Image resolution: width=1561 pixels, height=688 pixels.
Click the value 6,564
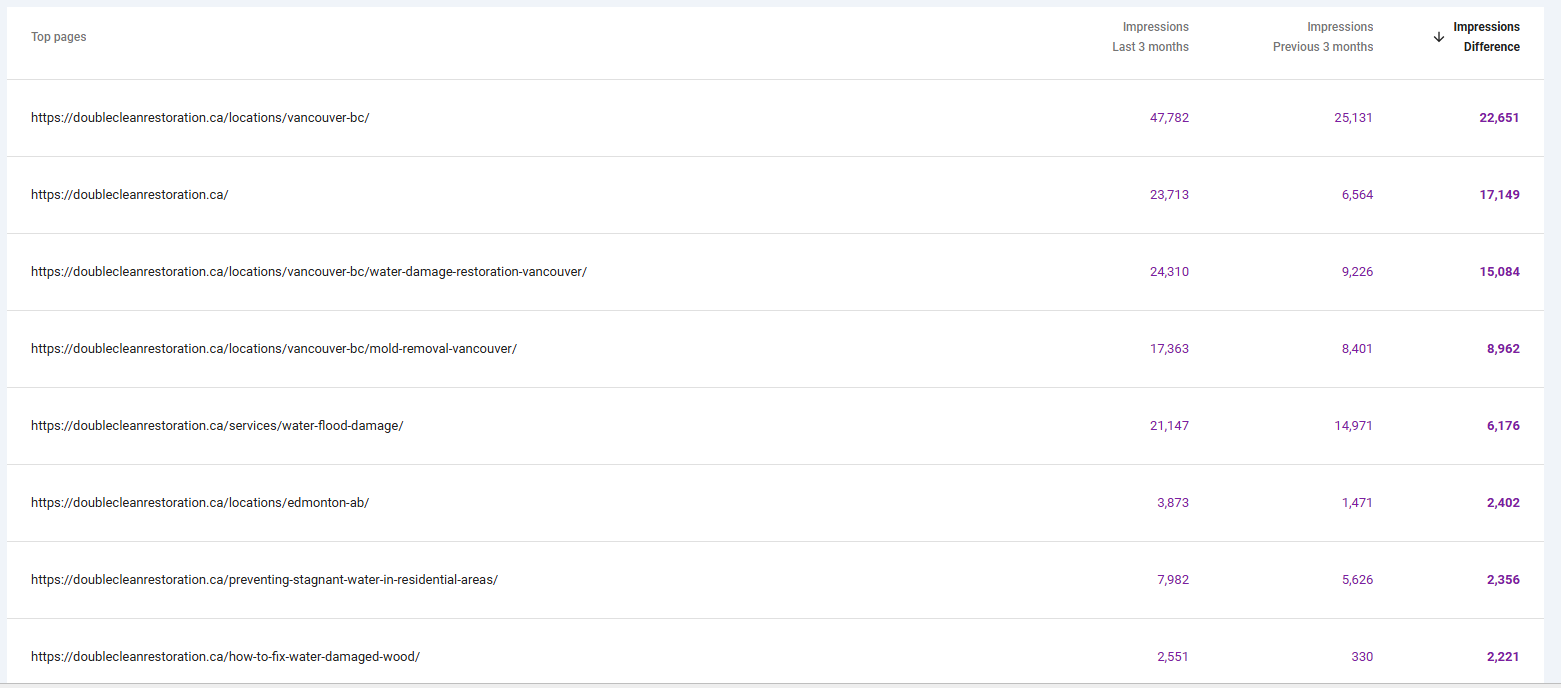click(1357, 195)
